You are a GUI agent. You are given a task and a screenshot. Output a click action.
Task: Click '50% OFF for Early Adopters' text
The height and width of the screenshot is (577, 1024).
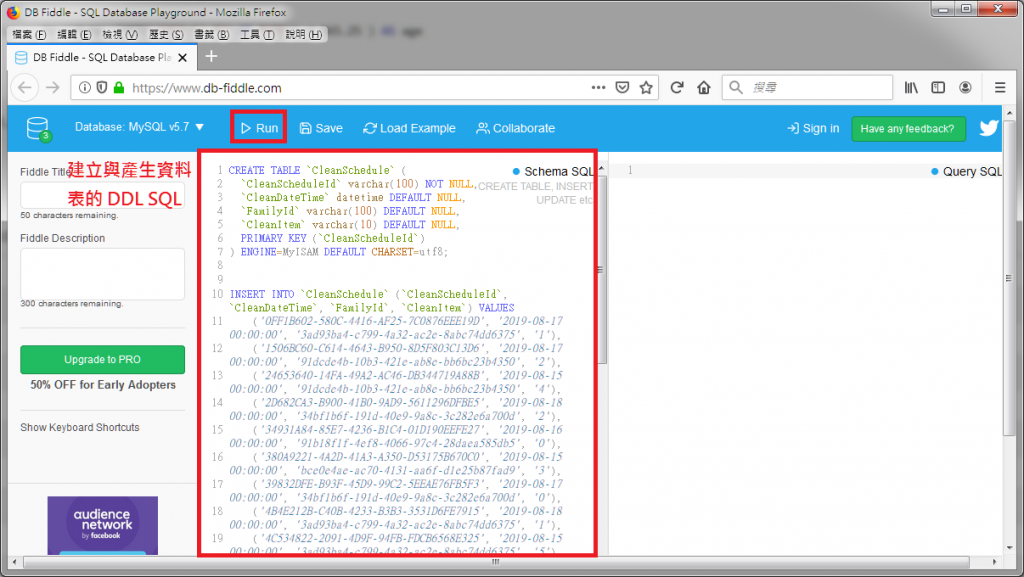coord(103,384)
